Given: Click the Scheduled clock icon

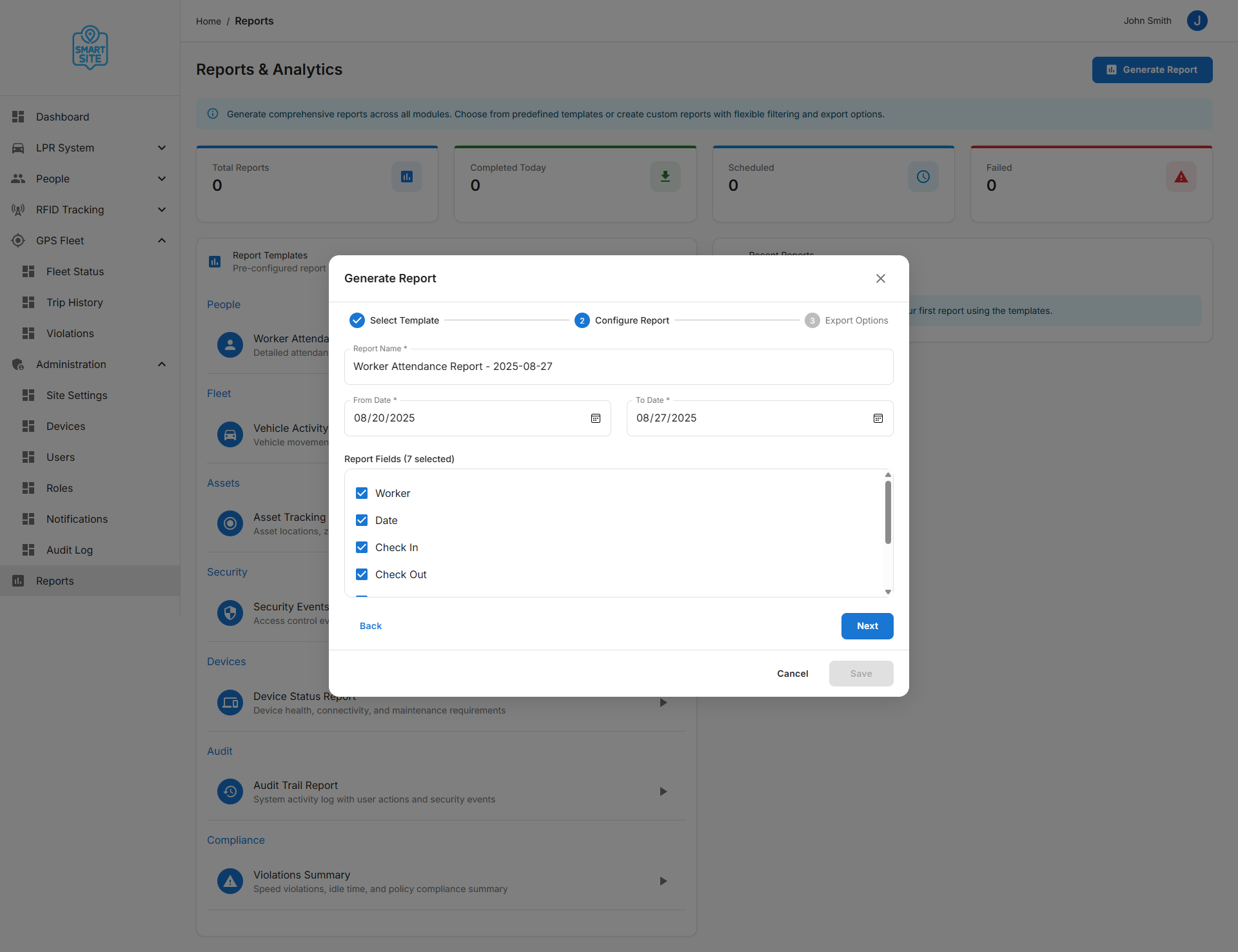Looking at the screenshot, I should [923, 176].
